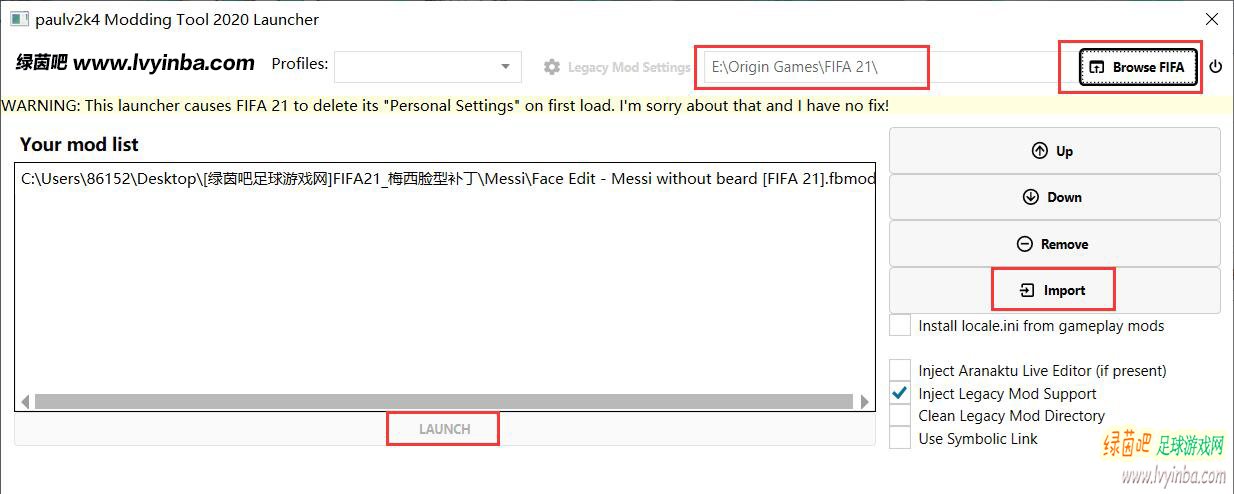Image resolution: width=1234 pixels, height=494 pixels.
Task: Select the Messi without beard mod entry
Action: pos(447,180)
